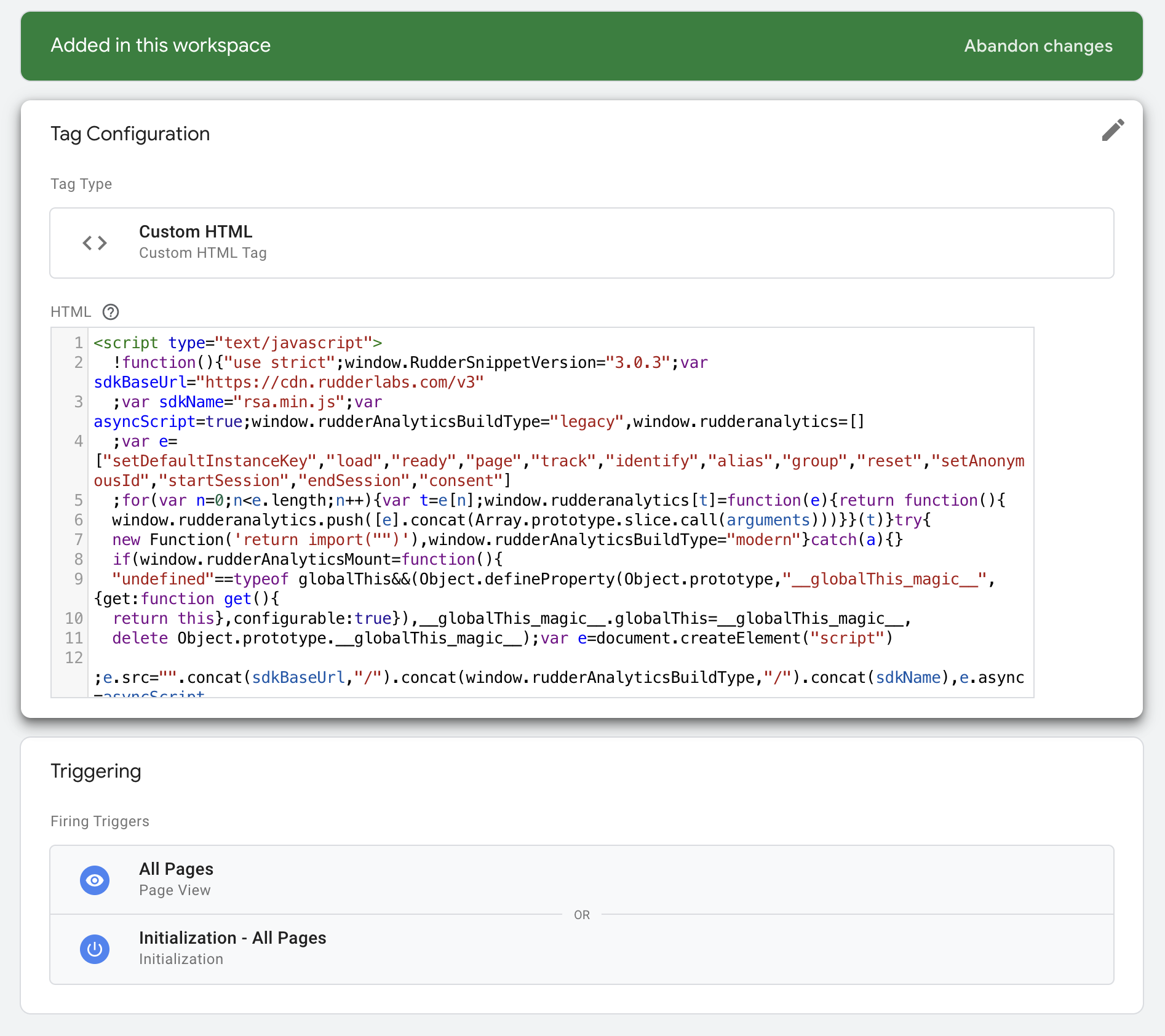Image resolution: width=1165 pixels, height=1036 pixels.
Task: Click the "modern" build type string
Action: pyautogui.click(x=764, y=540)
